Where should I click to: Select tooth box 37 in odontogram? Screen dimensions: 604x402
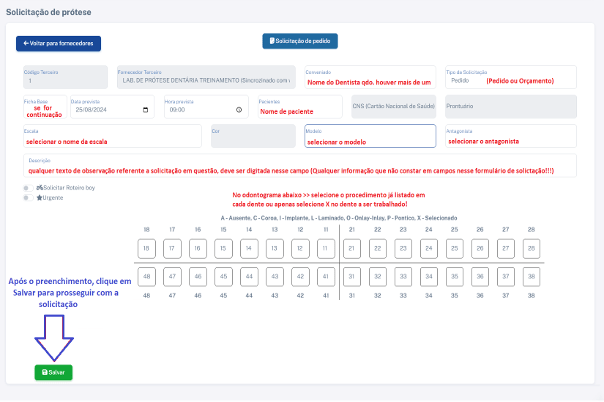click(x=506, y=277)
